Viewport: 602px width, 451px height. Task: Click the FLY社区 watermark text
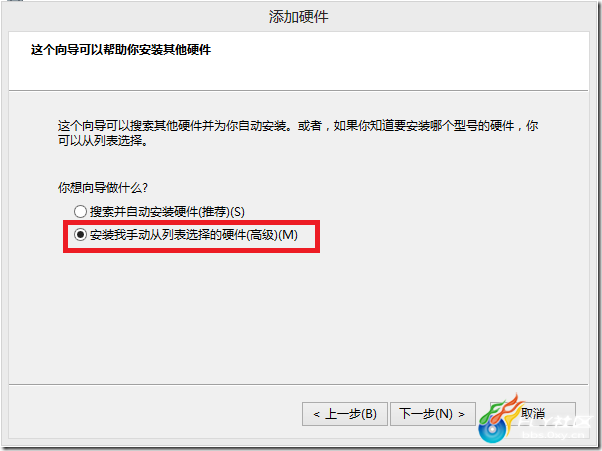tap(555, 422)
